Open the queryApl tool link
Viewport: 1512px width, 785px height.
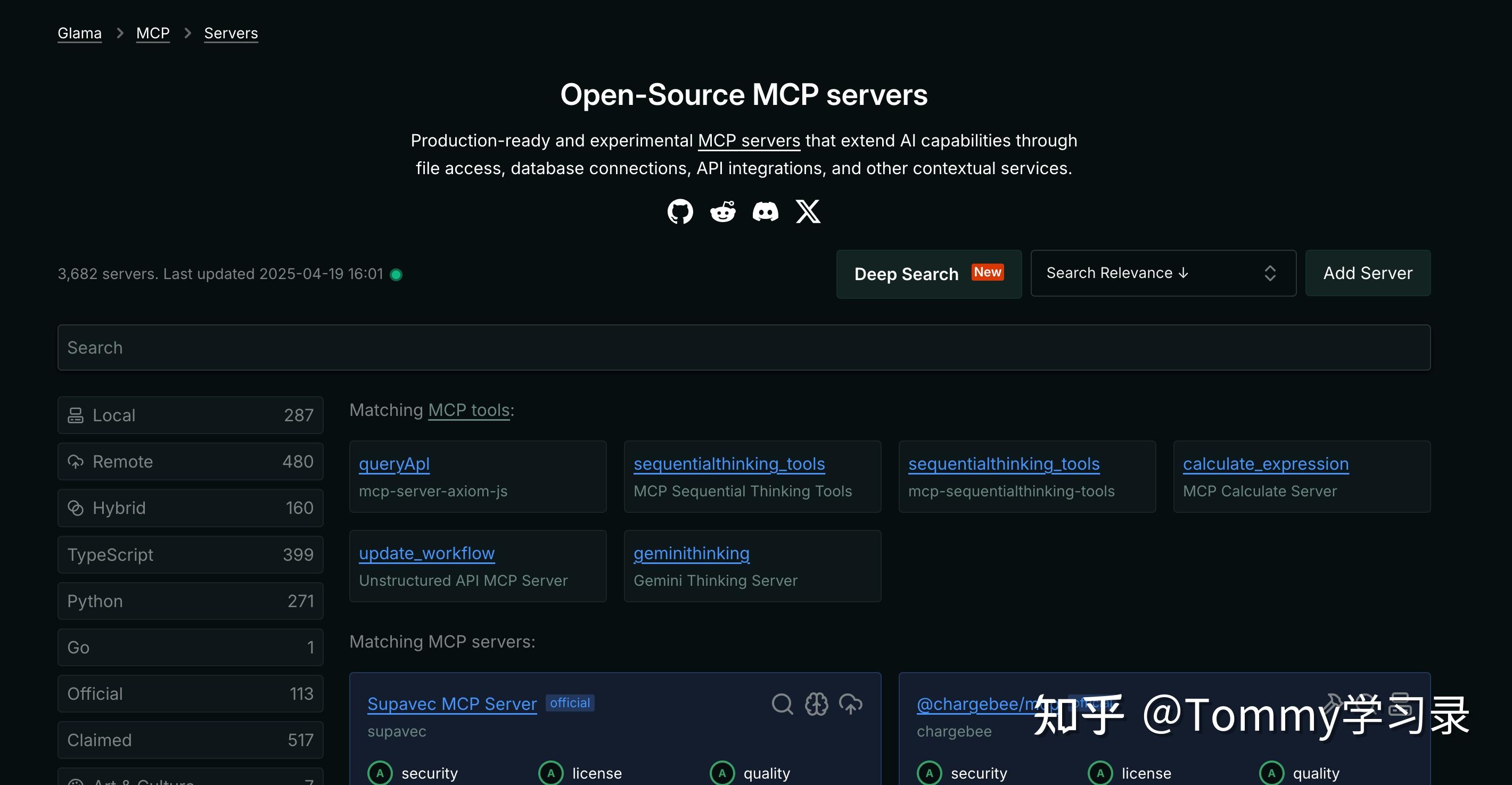(394, 464)
